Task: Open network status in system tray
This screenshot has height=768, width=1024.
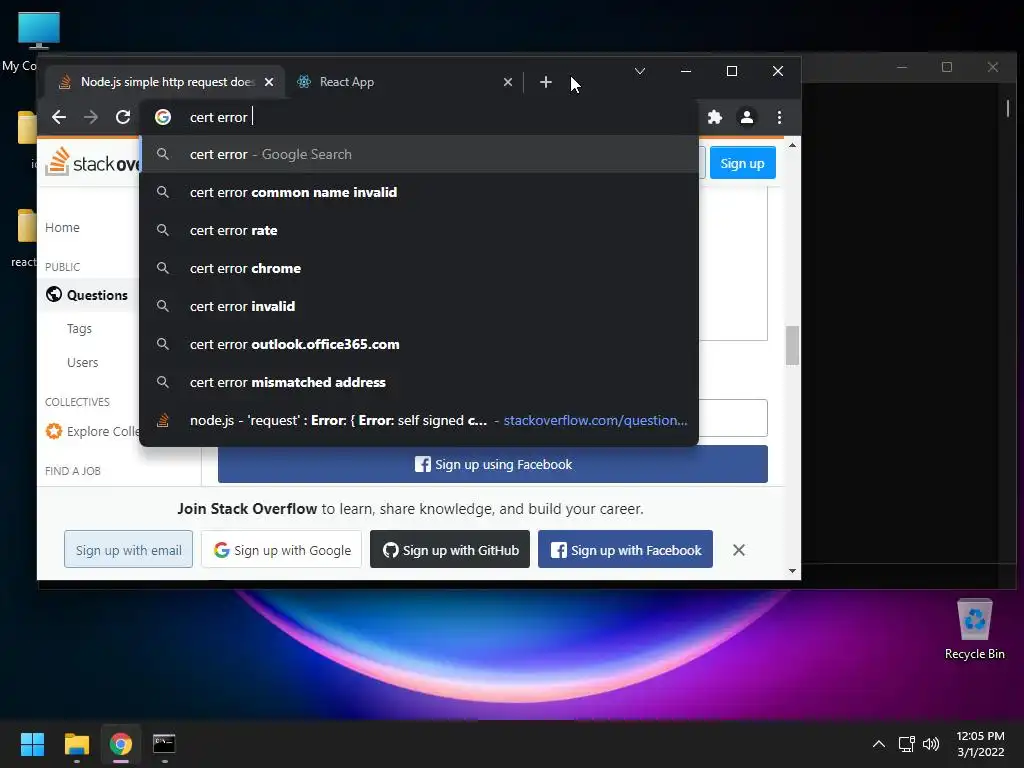Action: [x=906, y=744]
